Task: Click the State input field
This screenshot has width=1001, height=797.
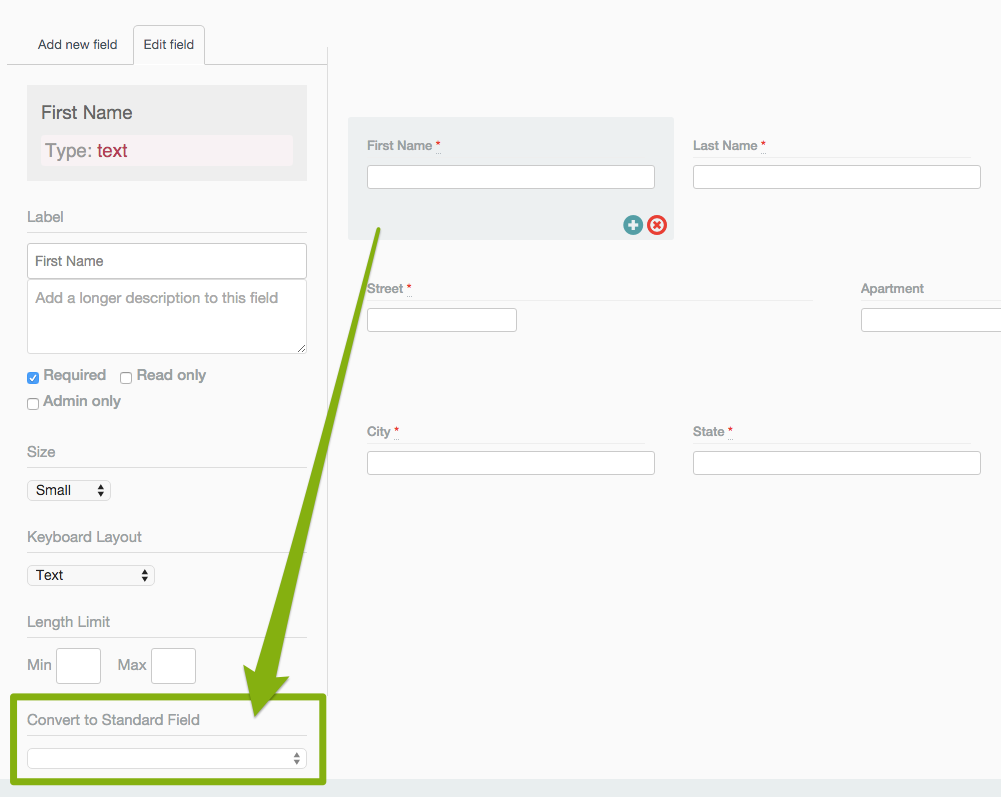Action: point(837,463)
